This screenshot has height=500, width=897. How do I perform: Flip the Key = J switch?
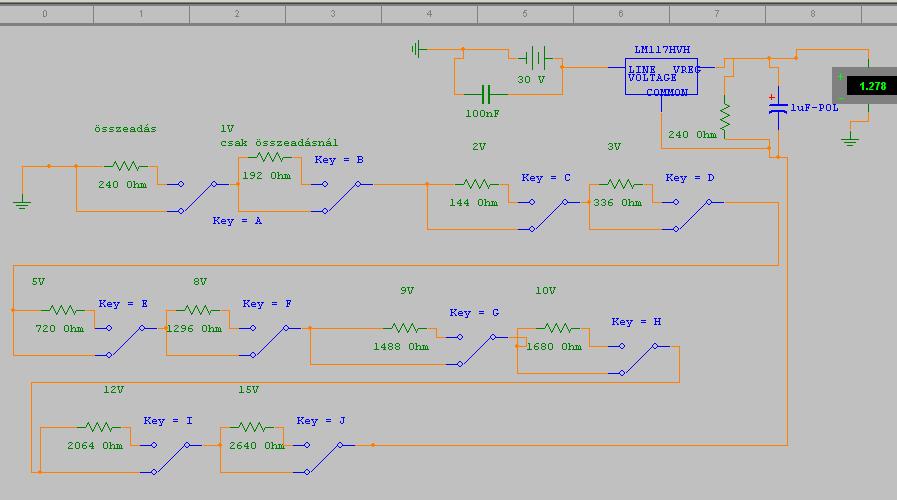tap(324, 458)
